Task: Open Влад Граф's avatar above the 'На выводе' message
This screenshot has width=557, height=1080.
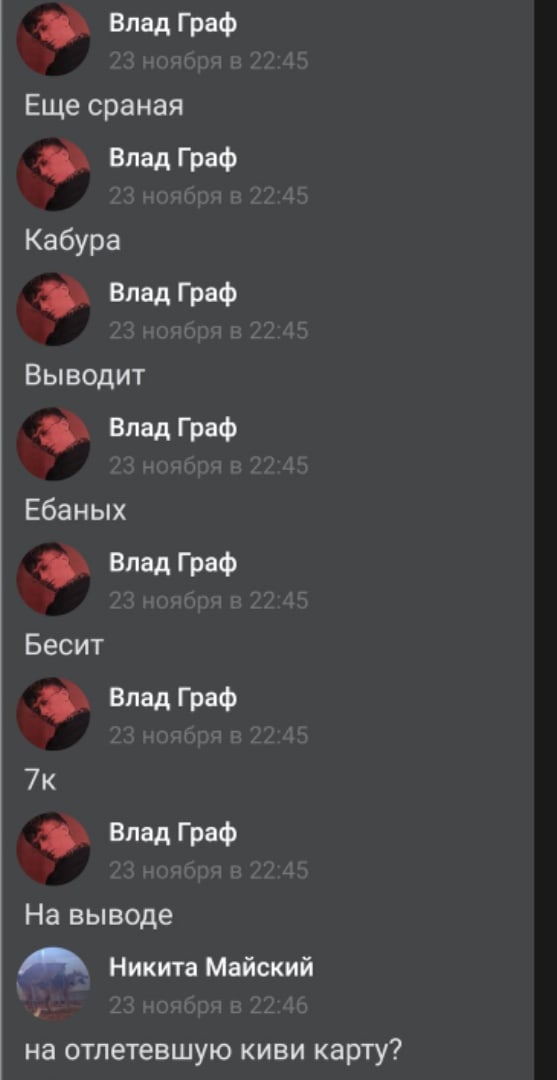Action: (x=54, y=849)
